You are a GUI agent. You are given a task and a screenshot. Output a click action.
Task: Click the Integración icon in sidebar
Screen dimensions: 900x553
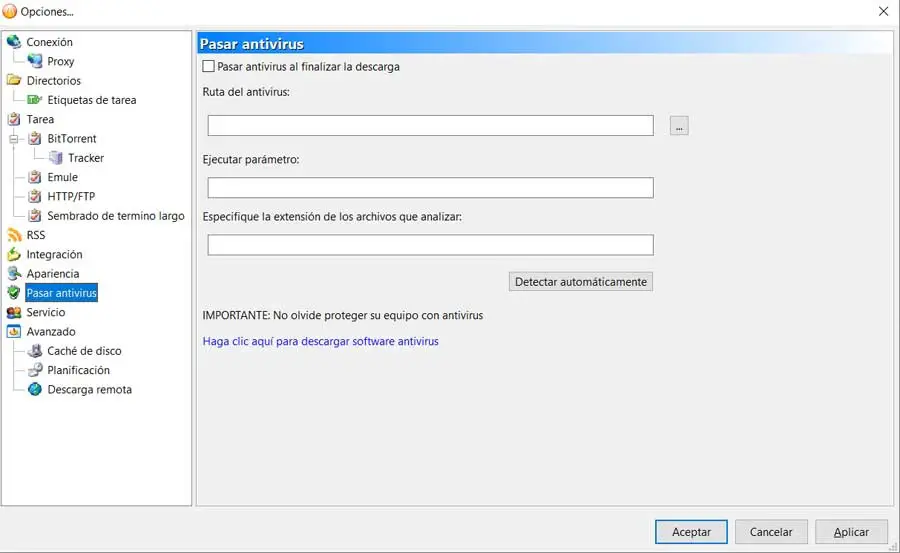click(x=14, y=255)
